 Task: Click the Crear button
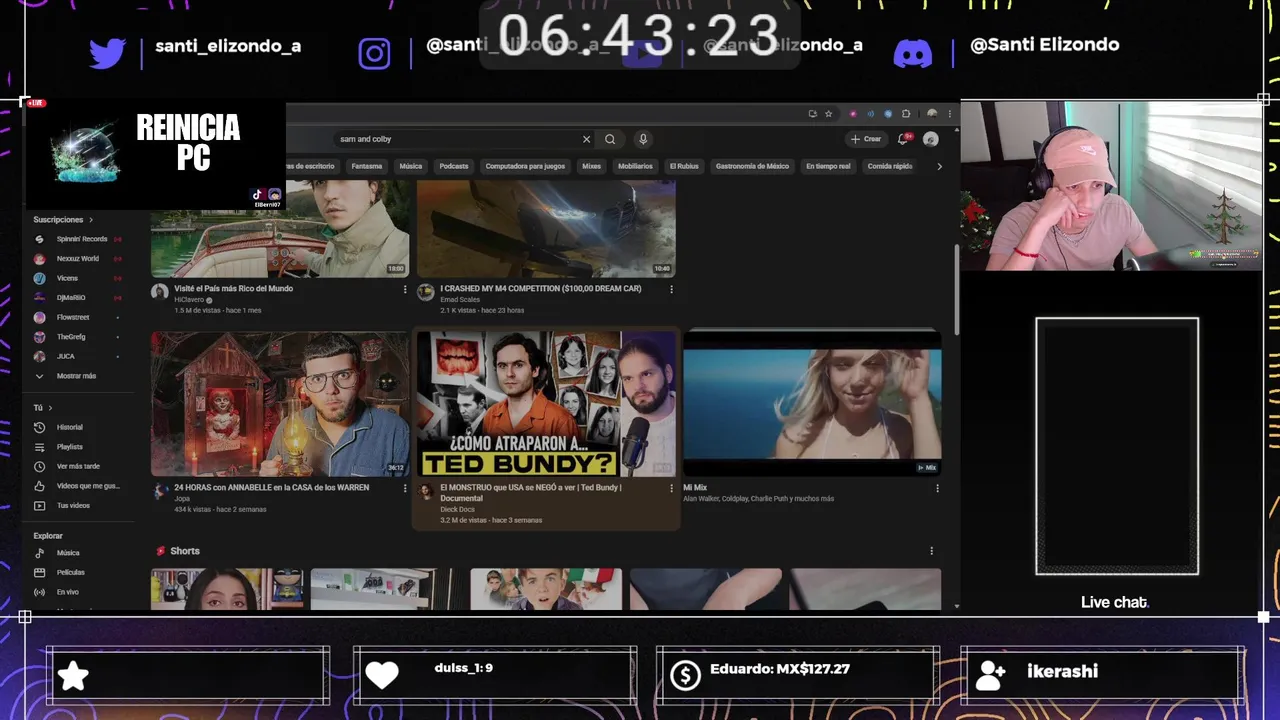(x=866, y=139)
